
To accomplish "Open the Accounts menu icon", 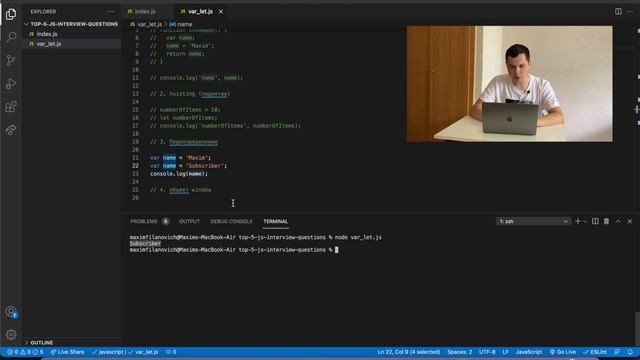I will pyautogui.click(x=11, y=312).
